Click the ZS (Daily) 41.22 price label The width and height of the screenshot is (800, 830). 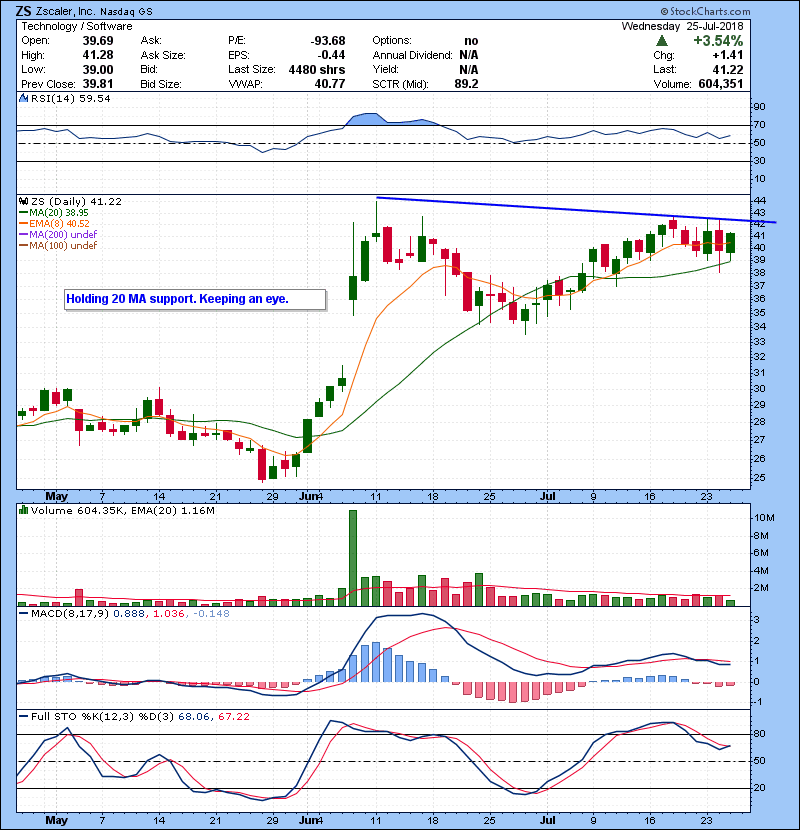click(76, 201)
